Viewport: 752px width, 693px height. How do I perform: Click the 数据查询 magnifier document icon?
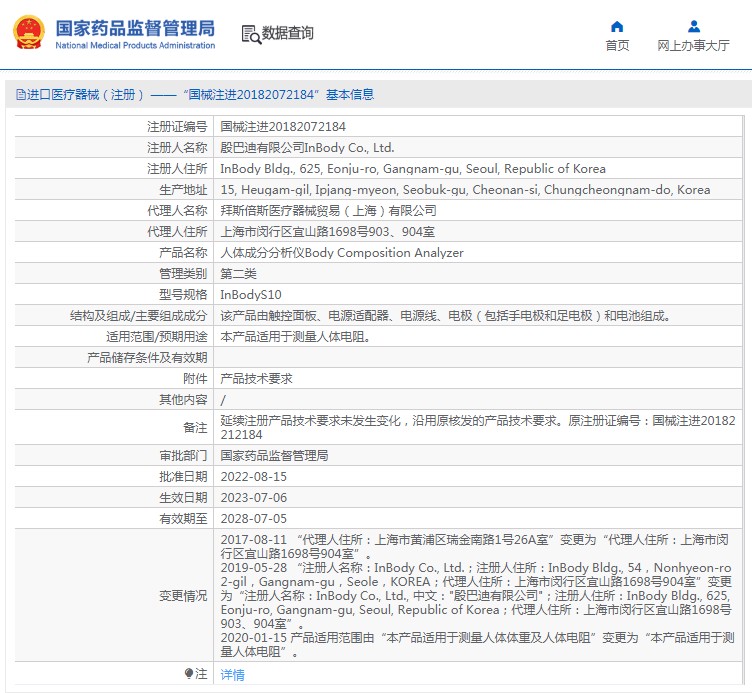tap(250, 34)
